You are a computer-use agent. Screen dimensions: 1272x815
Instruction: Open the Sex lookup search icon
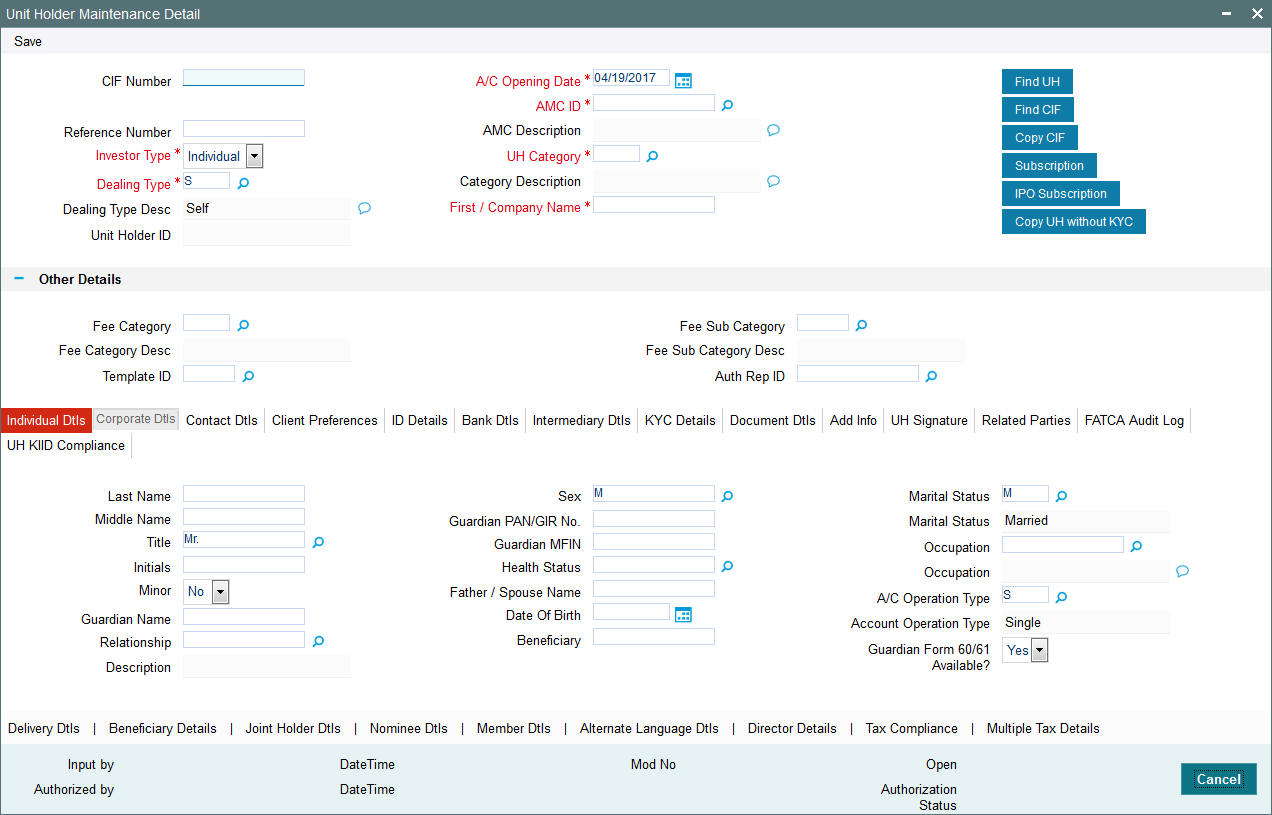tap(728, 495)
